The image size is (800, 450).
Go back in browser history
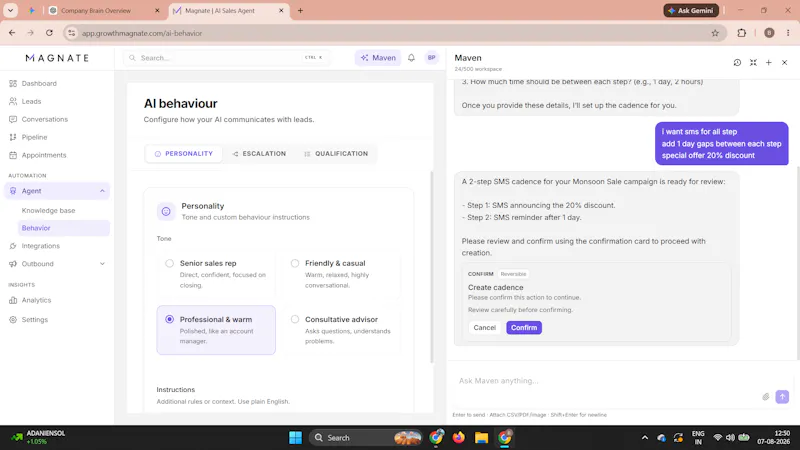click(x=12, y=33)
